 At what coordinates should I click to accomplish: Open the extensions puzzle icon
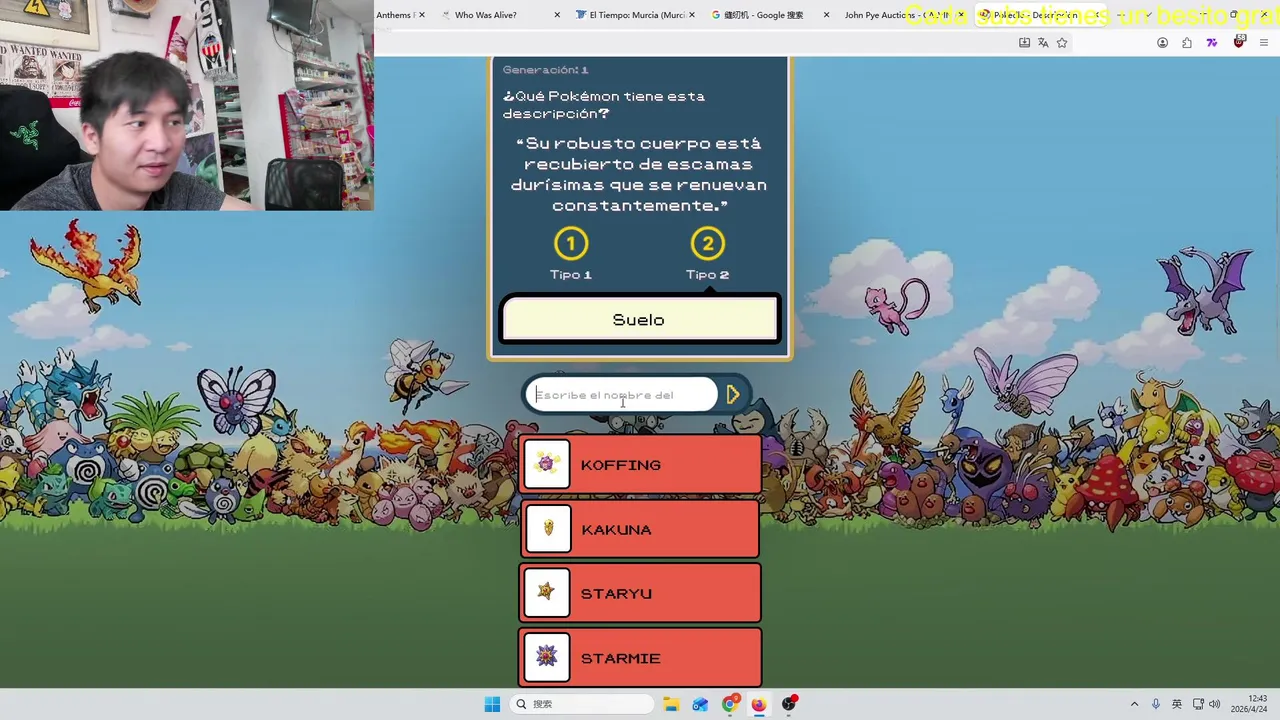click(1187, 43)
